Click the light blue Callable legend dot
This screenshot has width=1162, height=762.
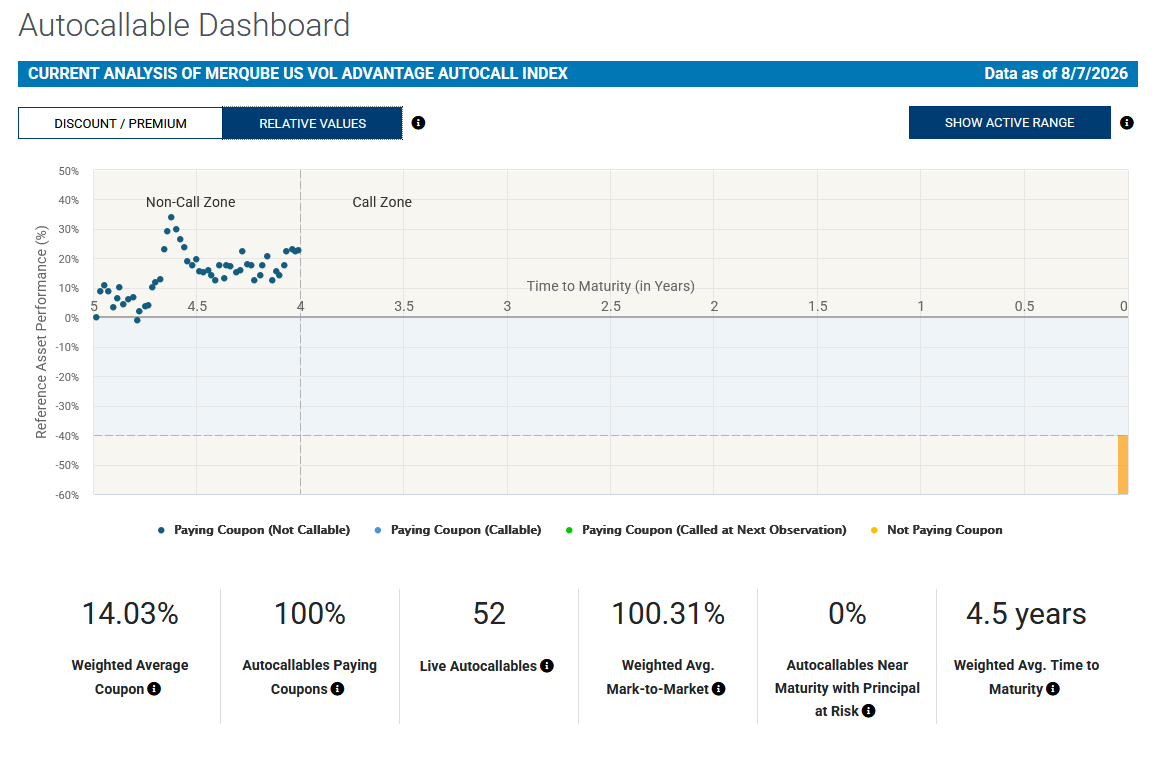pos(378,531)
